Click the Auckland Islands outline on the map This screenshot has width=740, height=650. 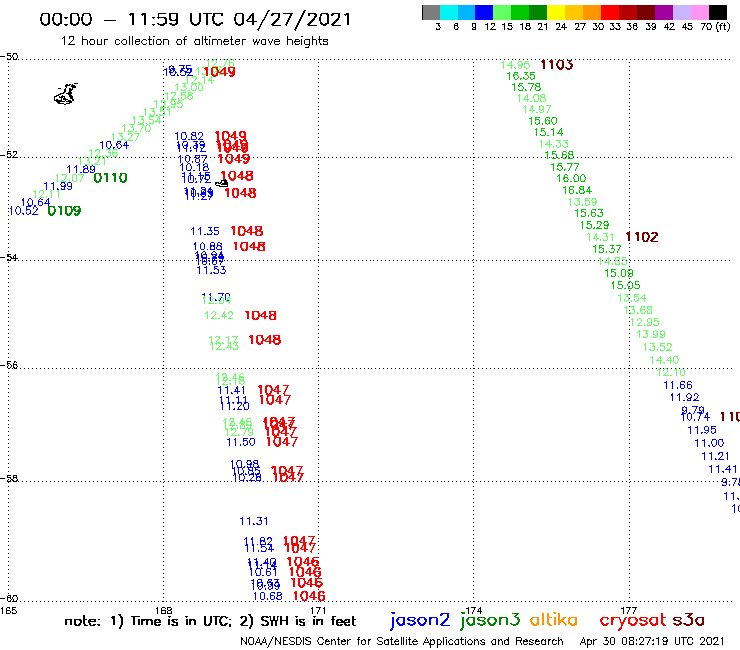click(x=66, y=94)
